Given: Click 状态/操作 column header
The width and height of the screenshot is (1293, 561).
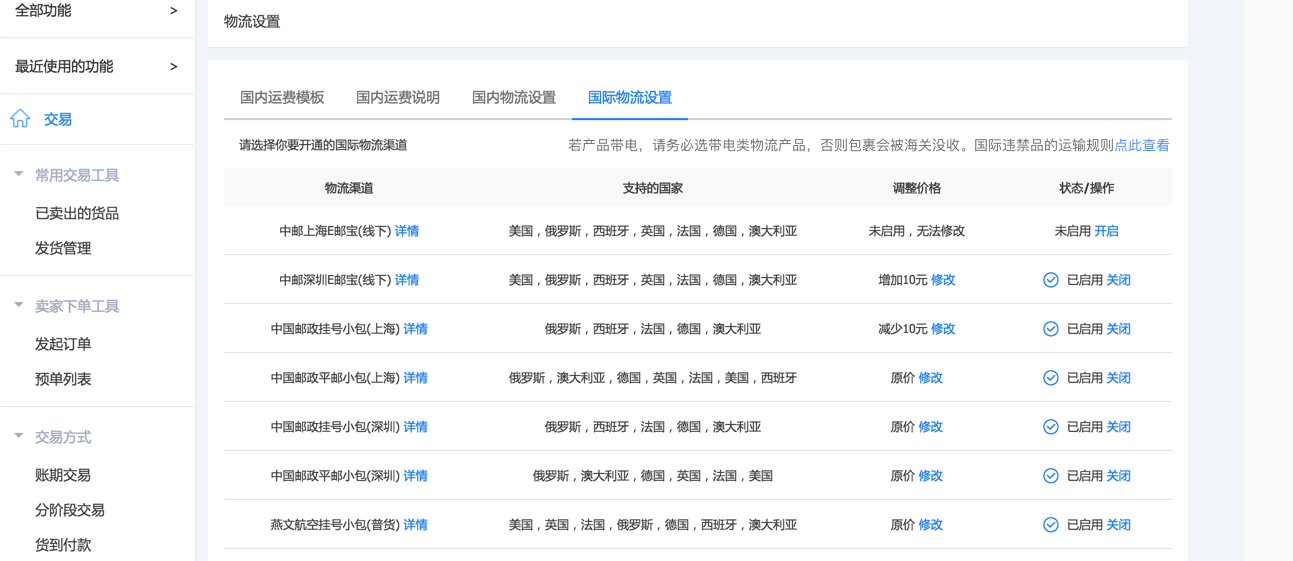Looking at the screenshot, I should click(x=1087, y=188).
